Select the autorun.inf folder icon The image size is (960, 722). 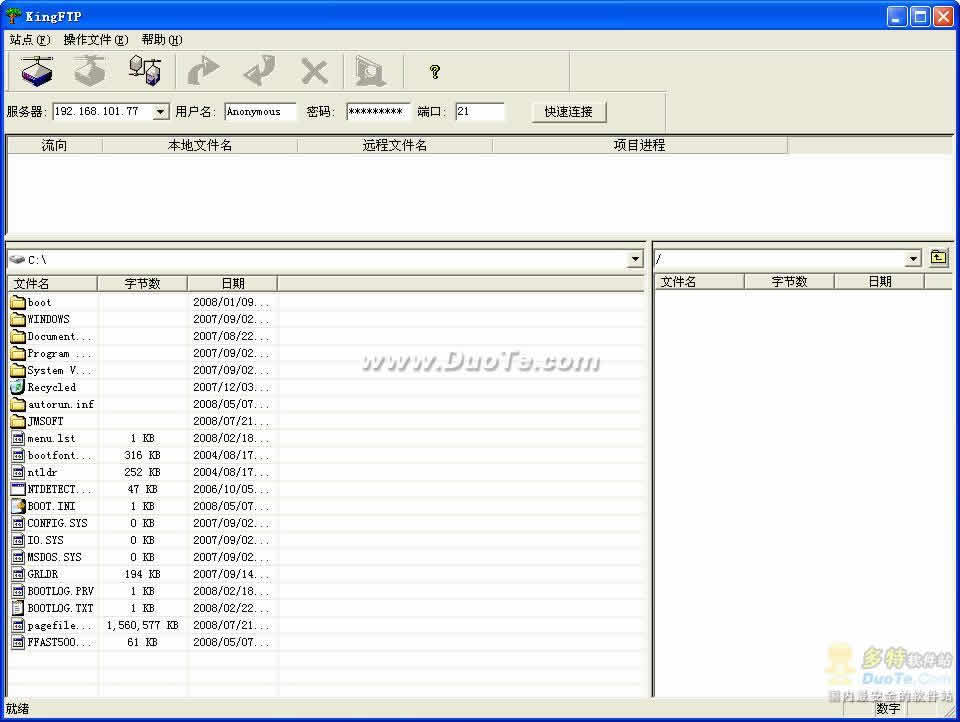(18, 405)
